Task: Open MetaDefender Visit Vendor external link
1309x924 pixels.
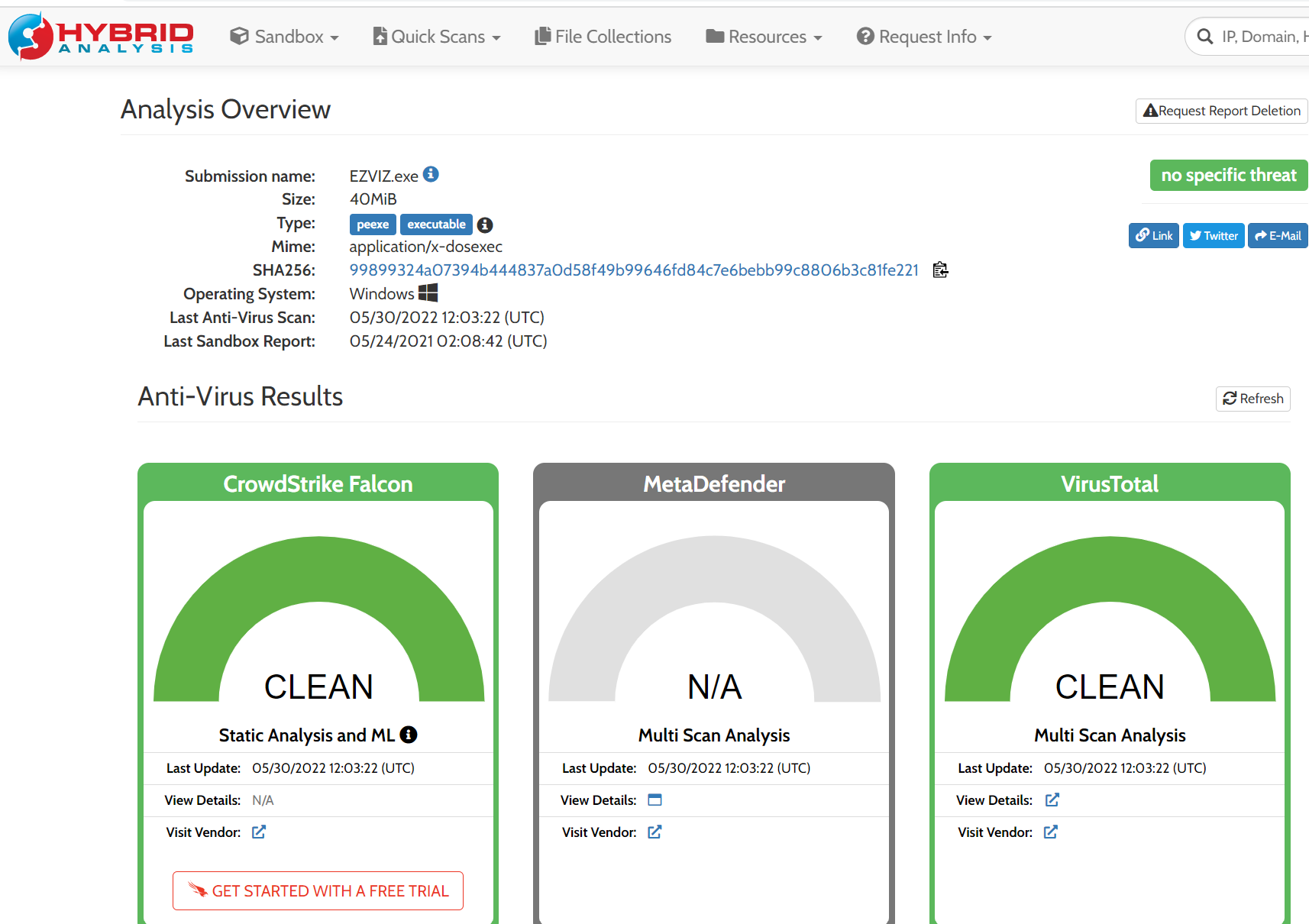Action: coord(654,832)
